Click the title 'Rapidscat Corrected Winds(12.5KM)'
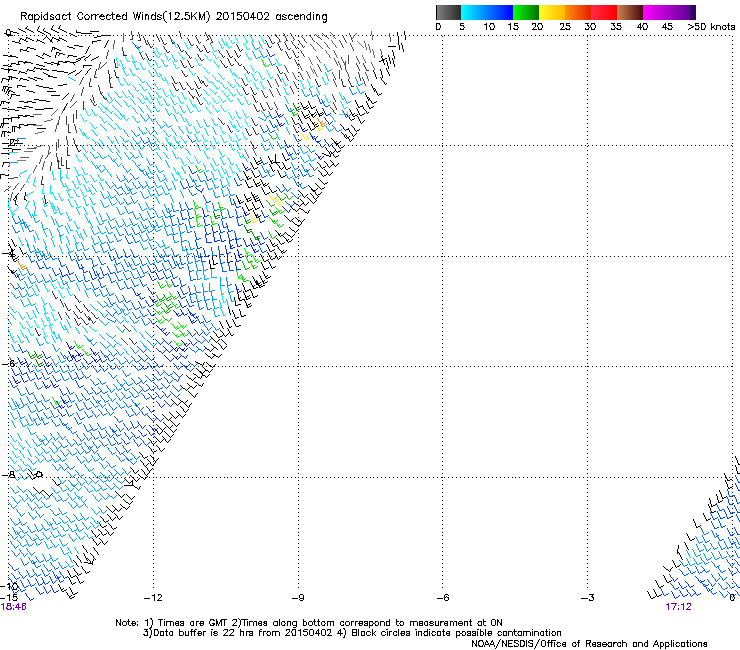 tap(115, 17)
